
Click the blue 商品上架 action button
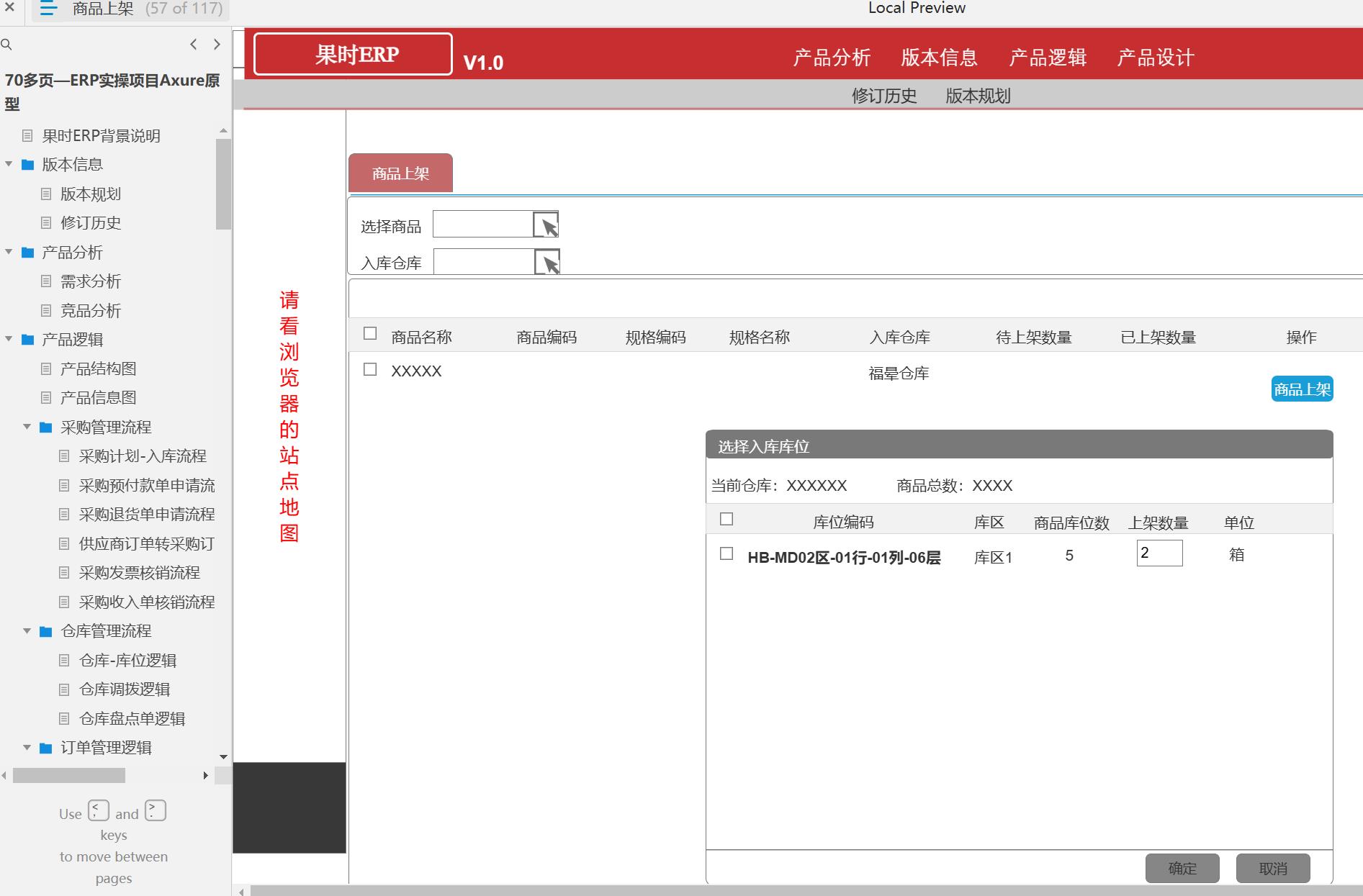click(x=1302, y=389)
